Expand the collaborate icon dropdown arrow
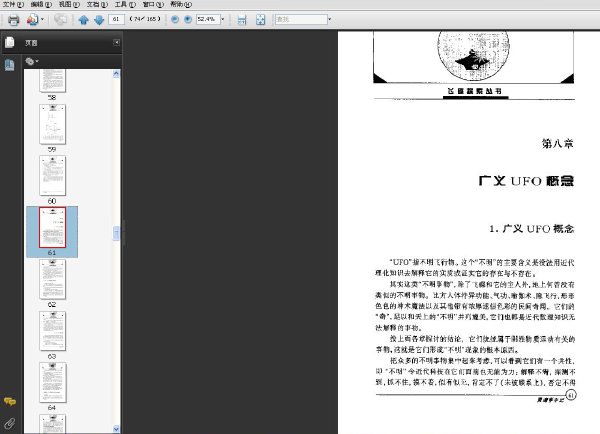This screenshot has height=434, width=600. (42, 19)
